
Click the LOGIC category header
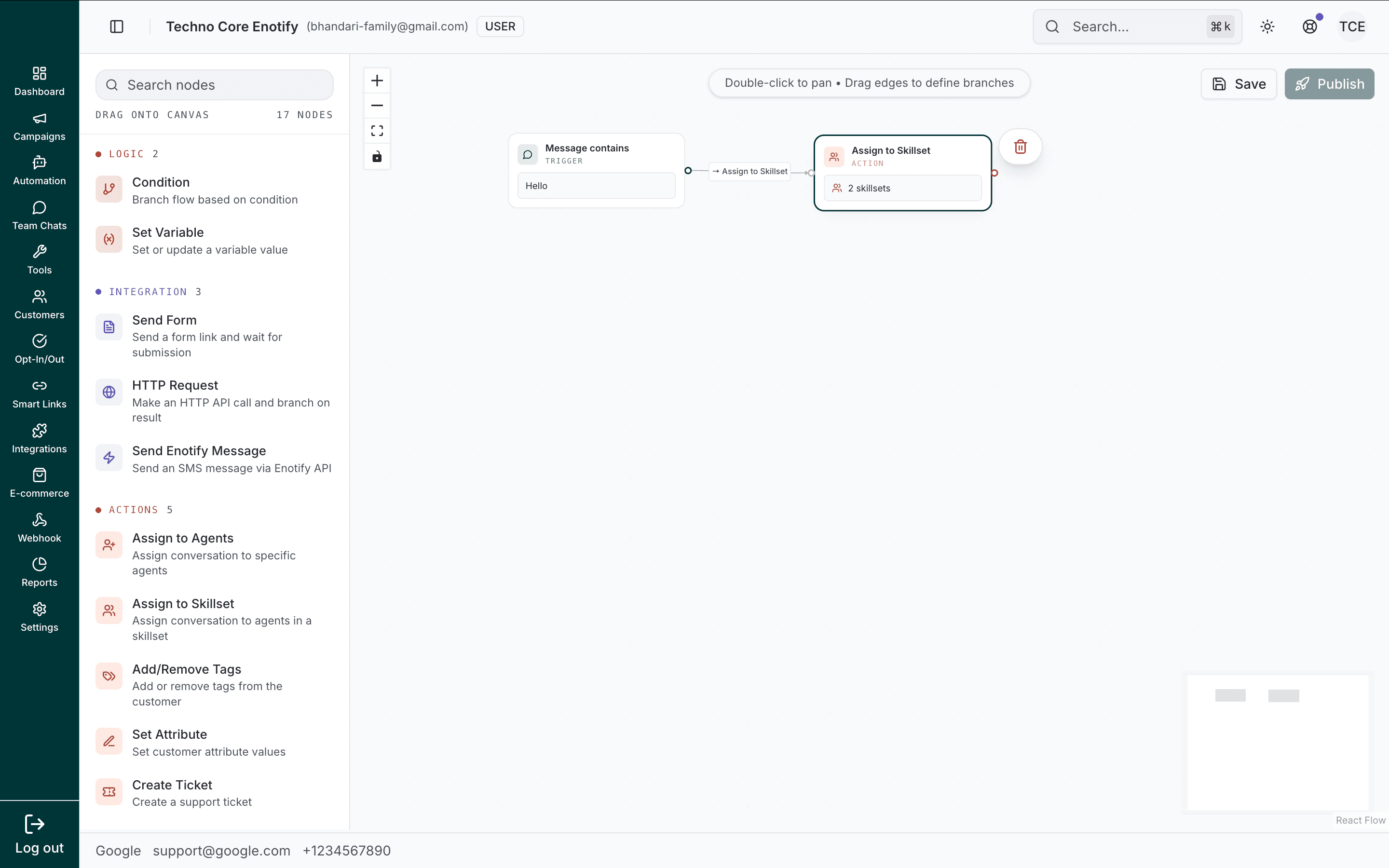[x=127, y=154]
